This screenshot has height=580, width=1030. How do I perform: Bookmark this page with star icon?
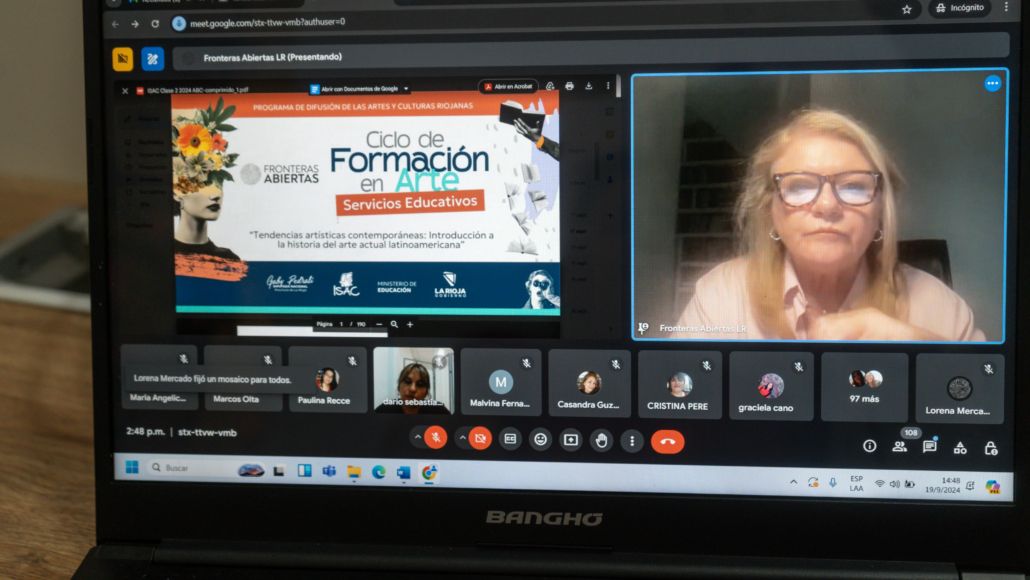click(x=907, y=10)
